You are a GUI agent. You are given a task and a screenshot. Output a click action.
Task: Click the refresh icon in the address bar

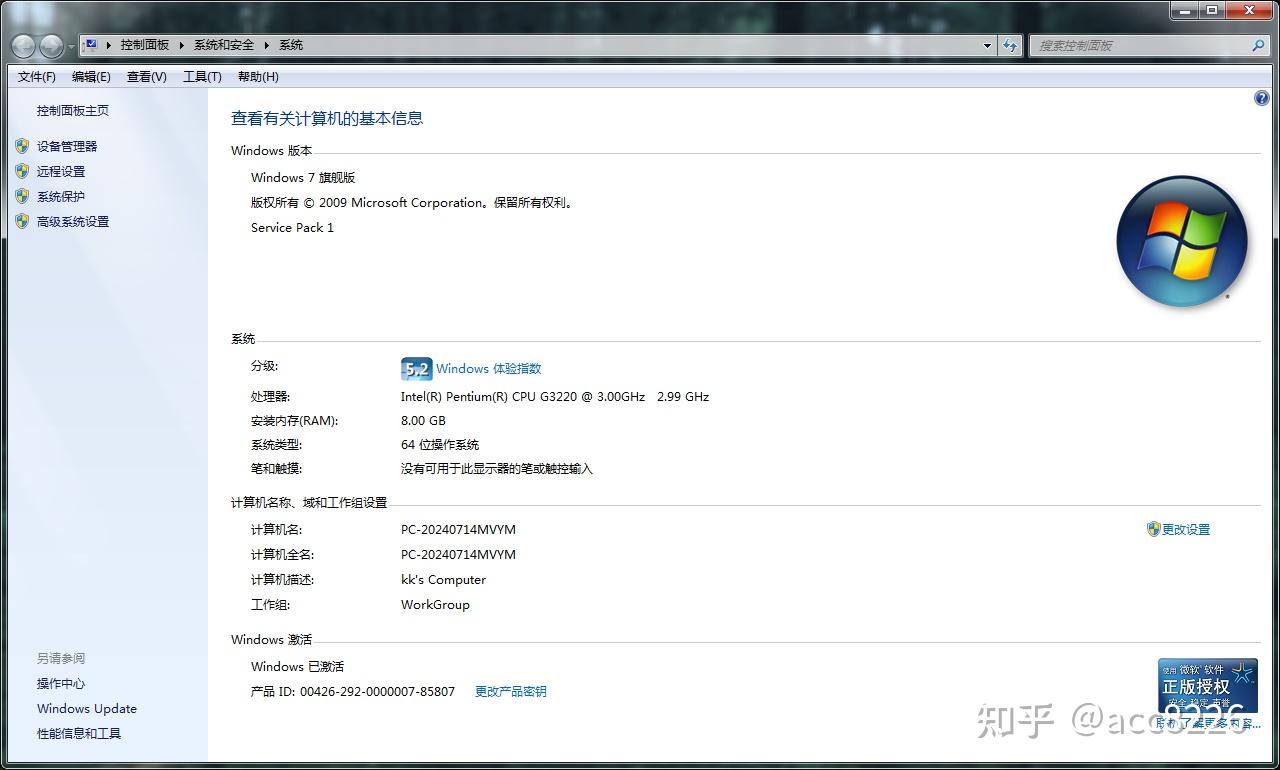tap(1010, 45)
